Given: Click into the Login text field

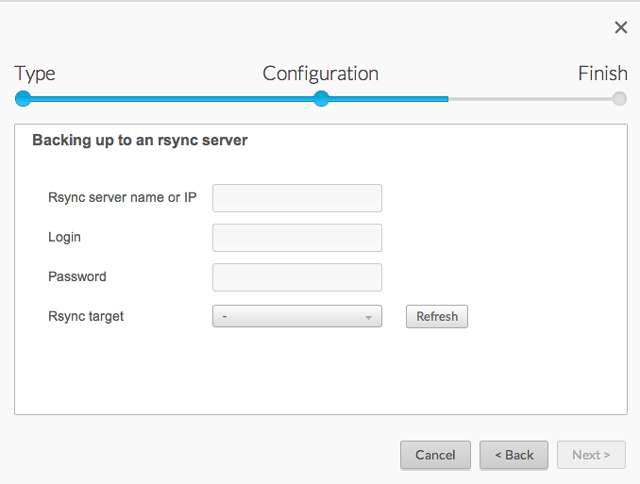Looking at the screenshot, I should tap(297, 238).
